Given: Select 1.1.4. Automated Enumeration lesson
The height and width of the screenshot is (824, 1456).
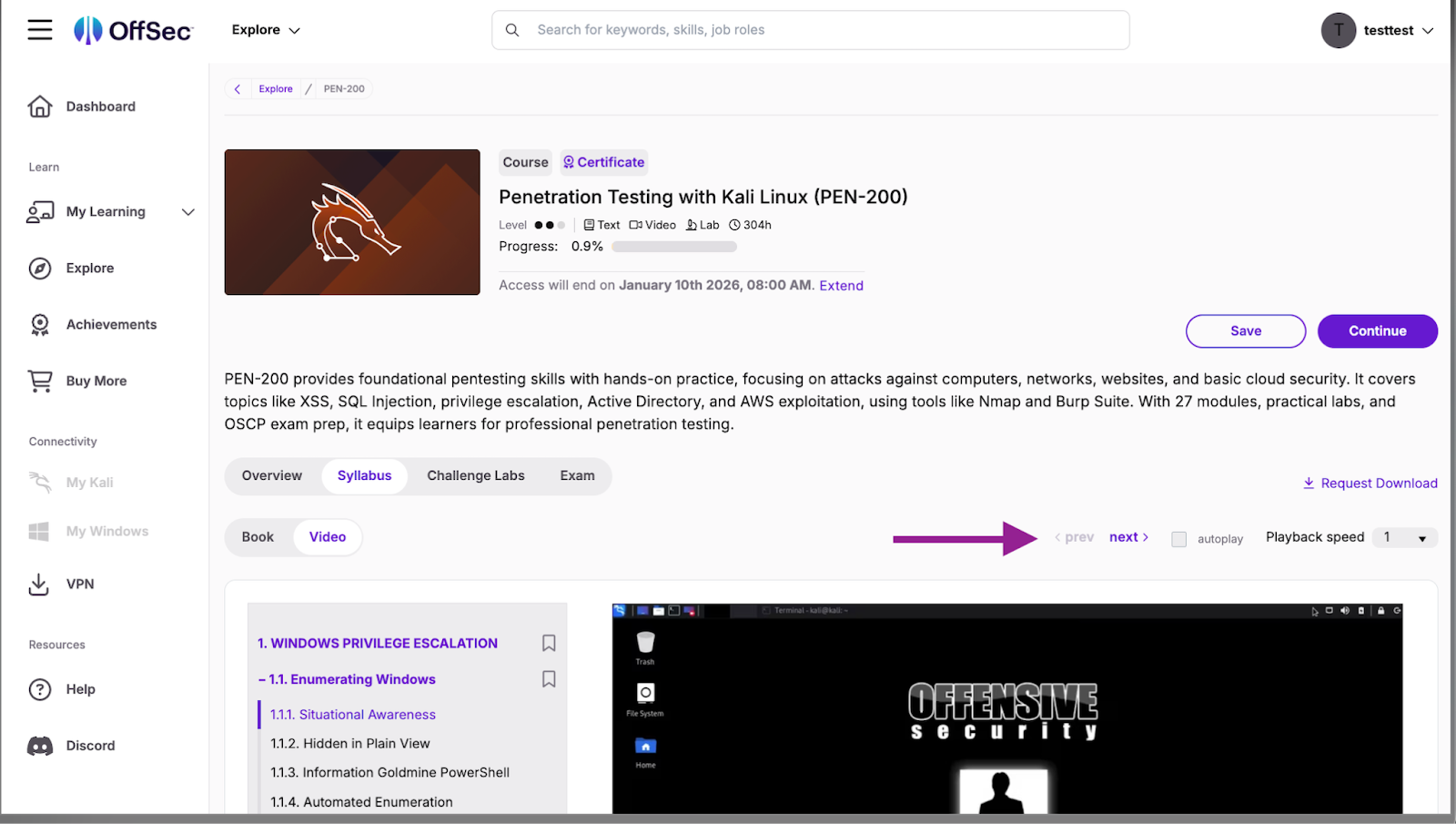Looking at the screenshot, I should click(x=361, y=802).
